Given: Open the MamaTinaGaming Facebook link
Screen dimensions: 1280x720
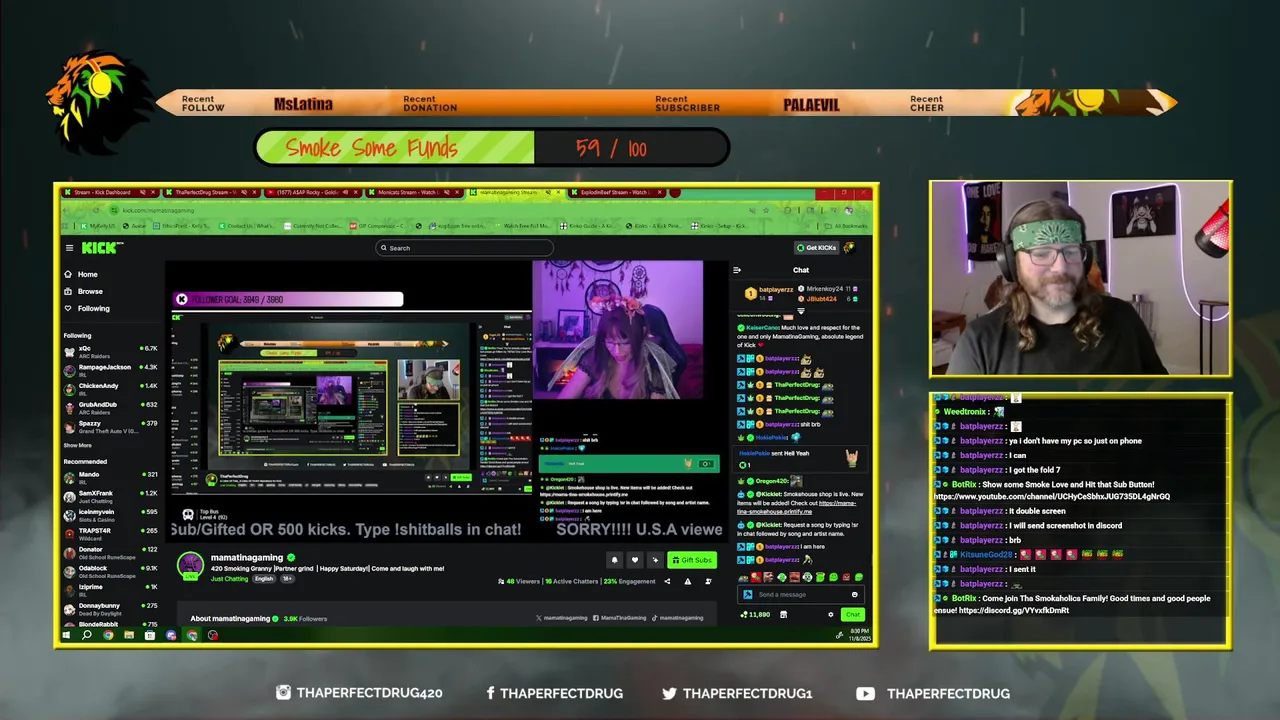Looking at the screenshot, I should pyautogui.click(x=618, y=618).
